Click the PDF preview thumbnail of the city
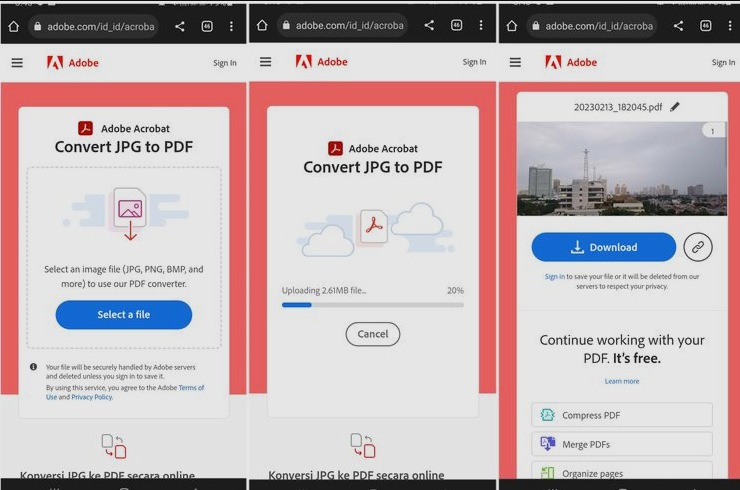This screenshot has width=740, height=490. pos(622,169)
